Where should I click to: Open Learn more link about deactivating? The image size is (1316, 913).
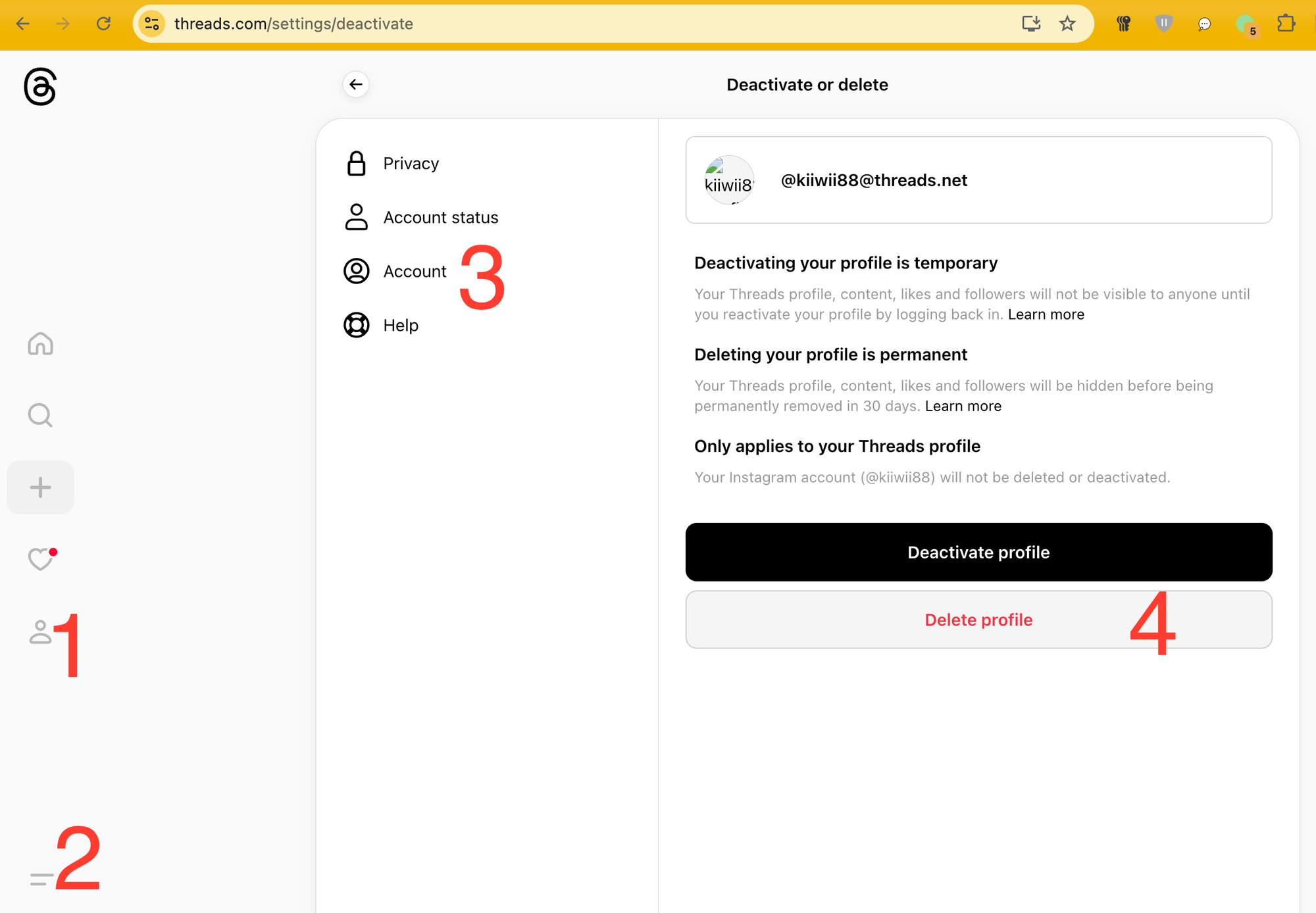coord(1046,314)
